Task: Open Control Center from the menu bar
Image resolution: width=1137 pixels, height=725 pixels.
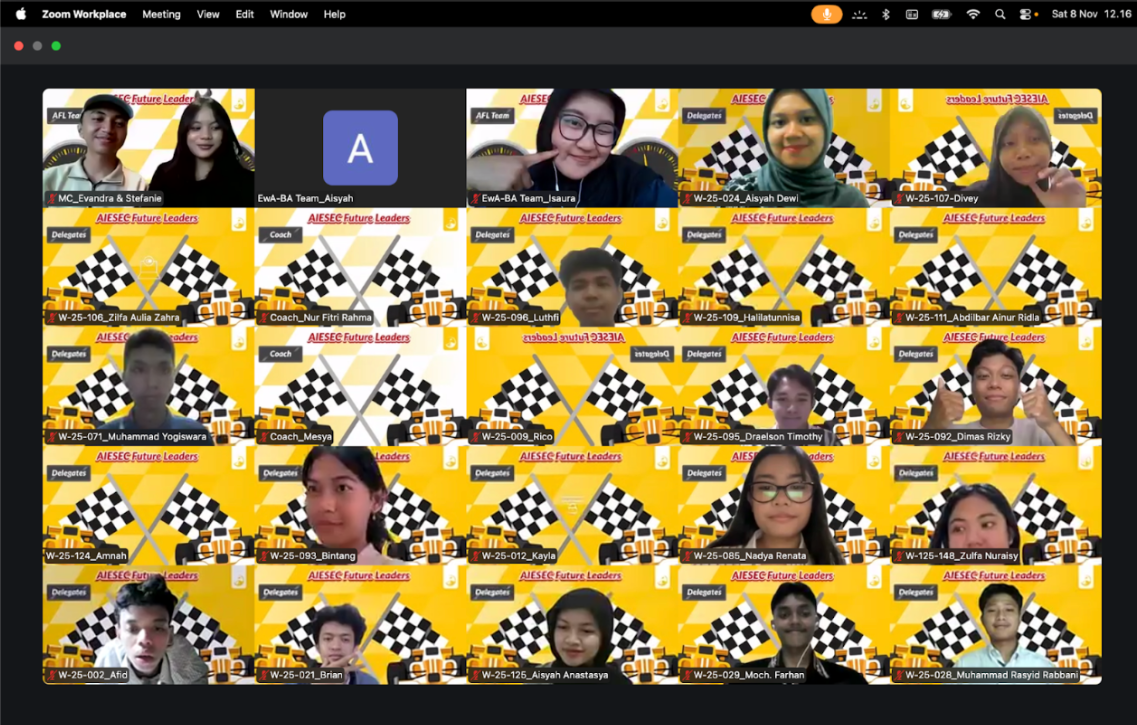Action: pos(1026,14)
